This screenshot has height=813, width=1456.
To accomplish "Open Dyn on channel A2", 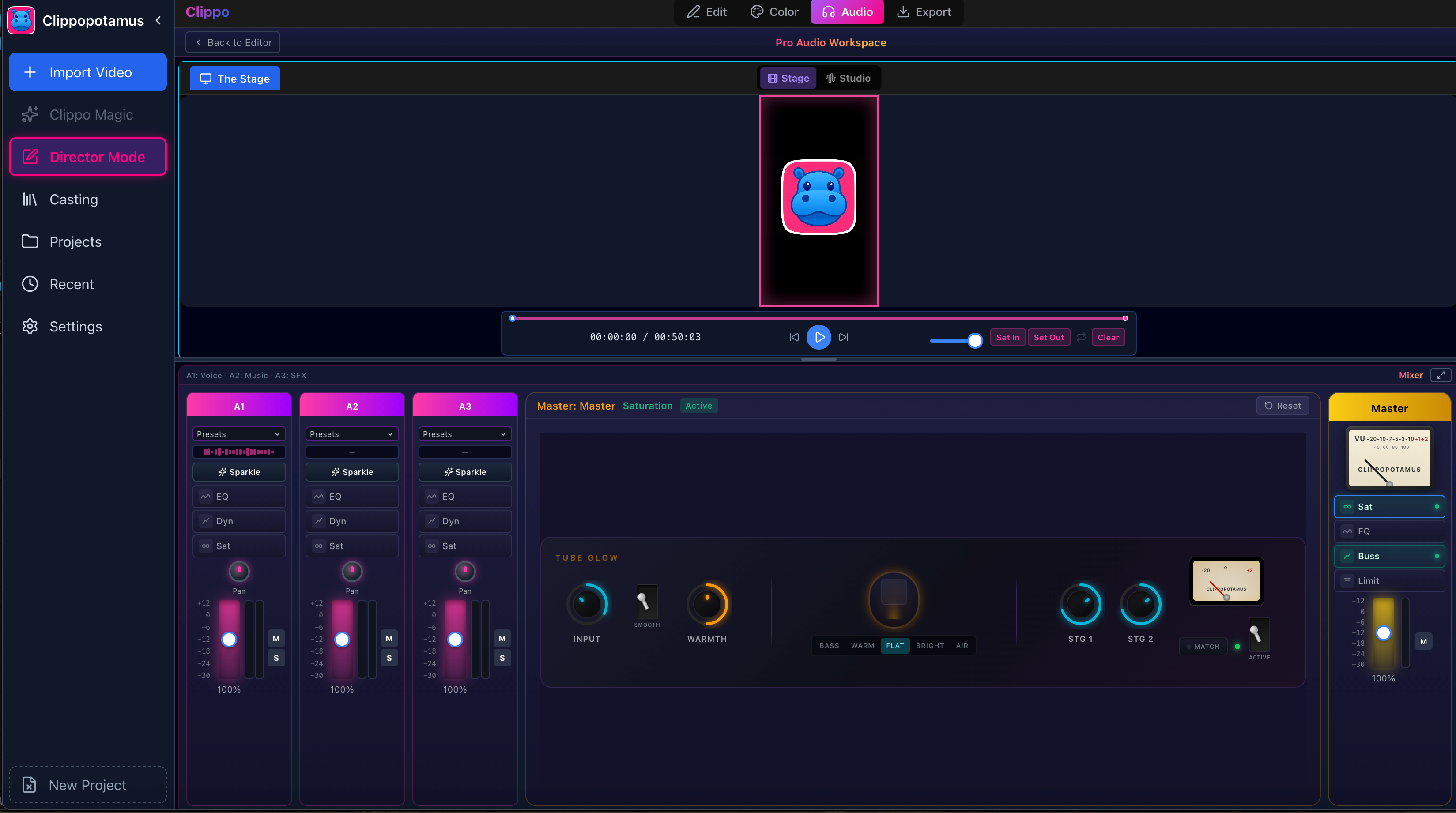I will tap(352, 521).
